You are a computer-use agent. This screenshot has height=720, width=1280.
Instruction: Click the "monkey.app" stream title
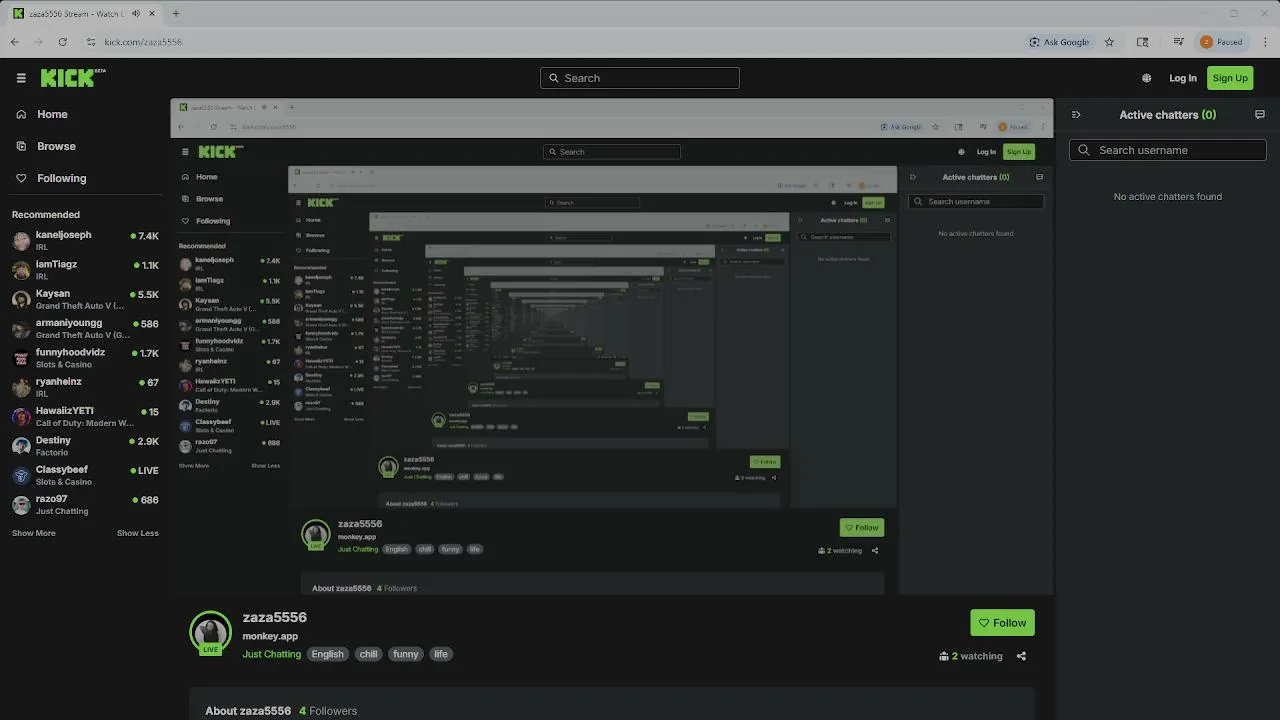pyautogui.click(x=270, y=636)
